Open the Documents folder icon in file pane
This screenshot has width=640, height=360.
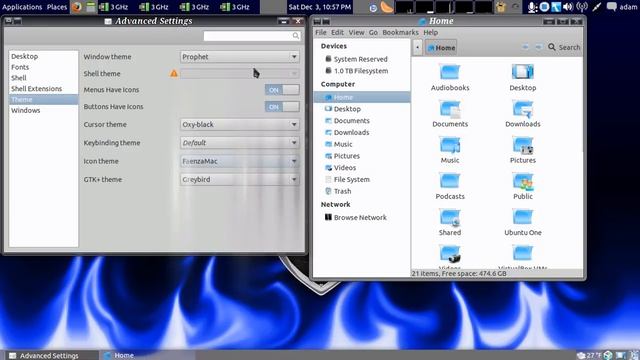tap(450, 109)
